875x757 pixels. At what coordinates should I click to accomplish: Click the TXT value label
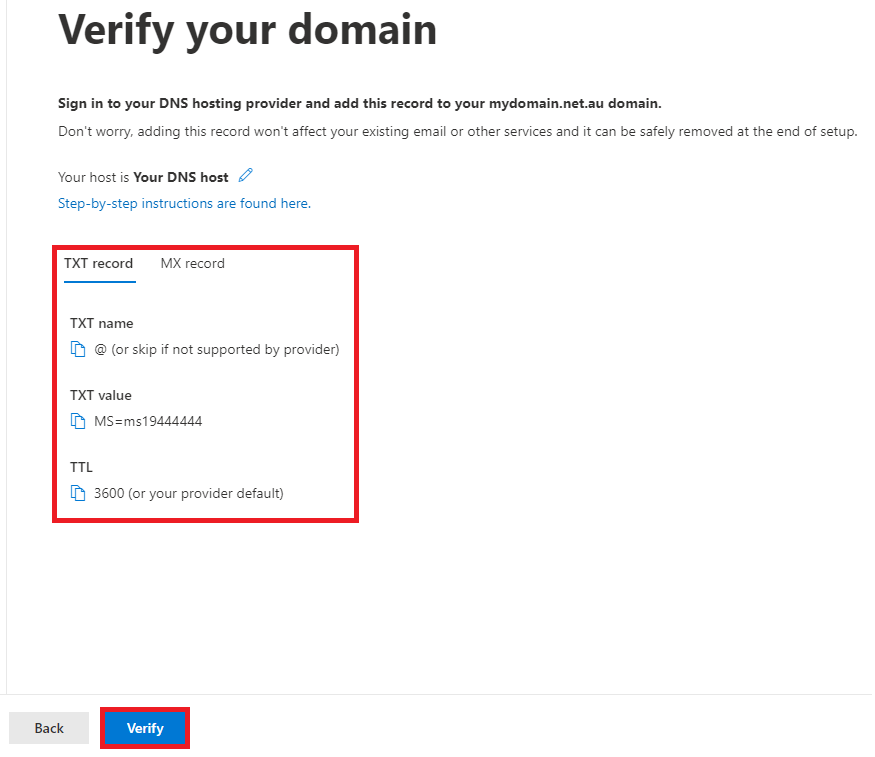tap(101, 396)
